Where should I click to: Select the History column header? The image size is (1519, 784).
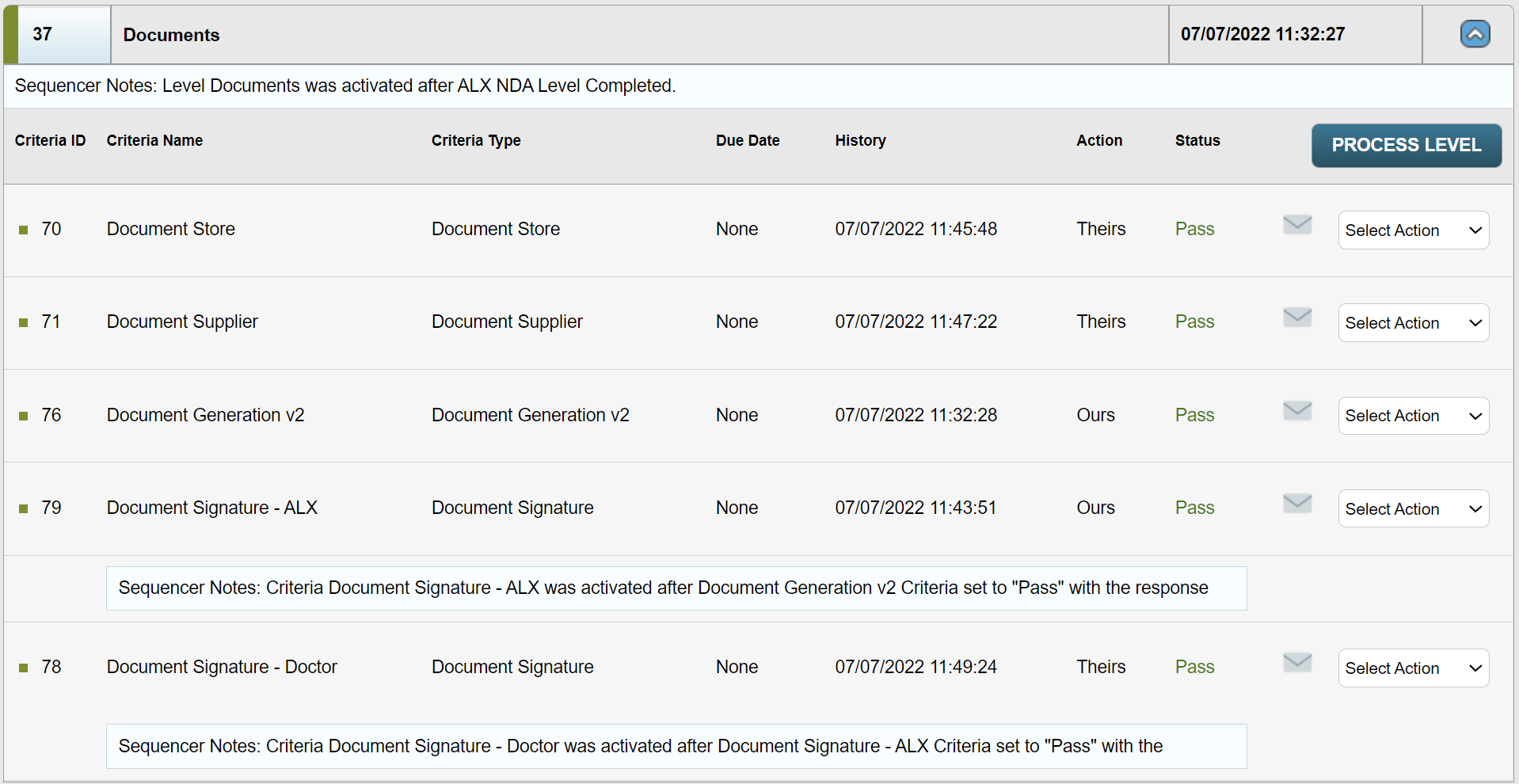(860, 140)
